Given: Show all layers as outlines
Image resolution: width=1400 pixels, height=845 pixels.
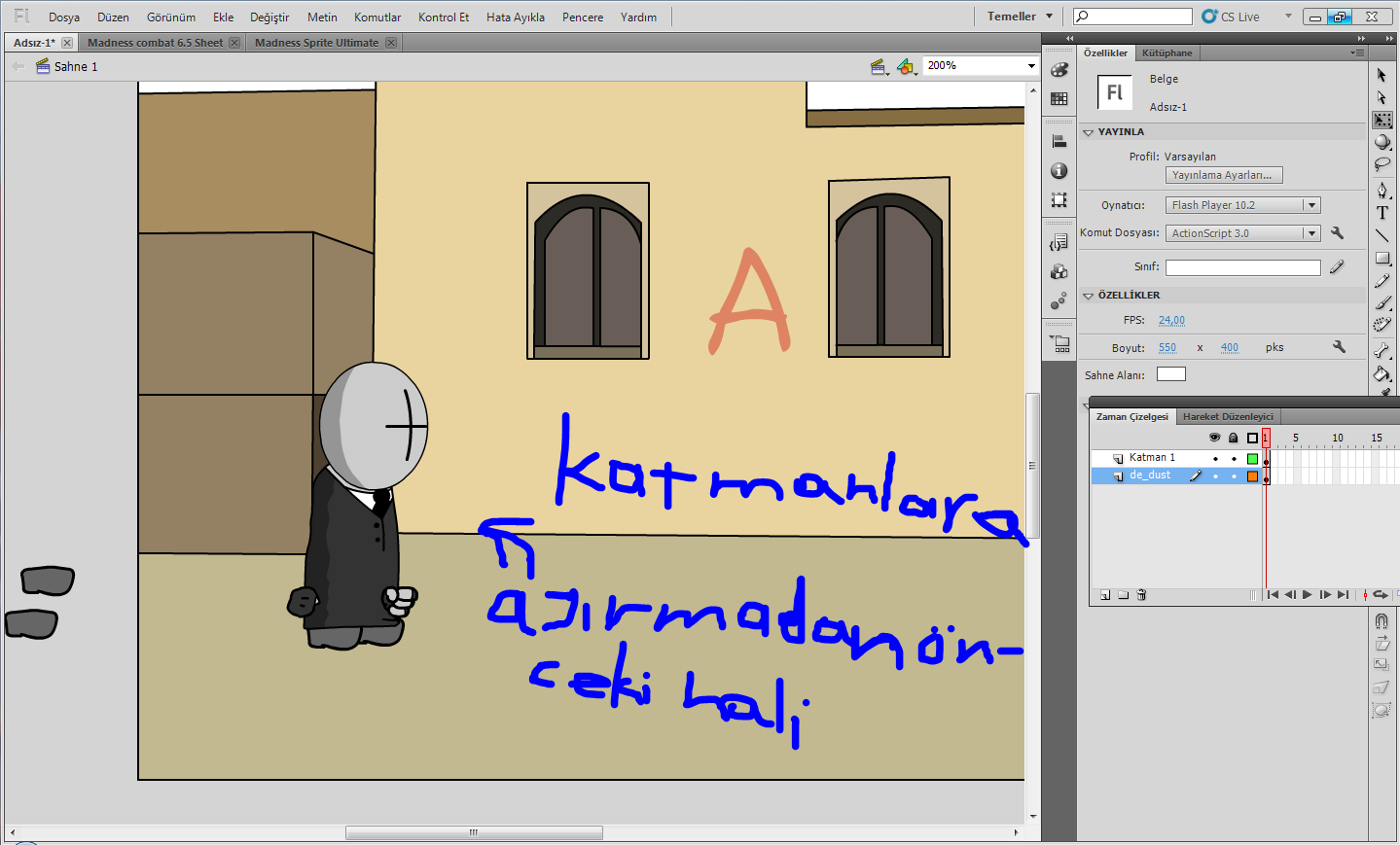Looking at the screenshot, I should [1252, 438].
